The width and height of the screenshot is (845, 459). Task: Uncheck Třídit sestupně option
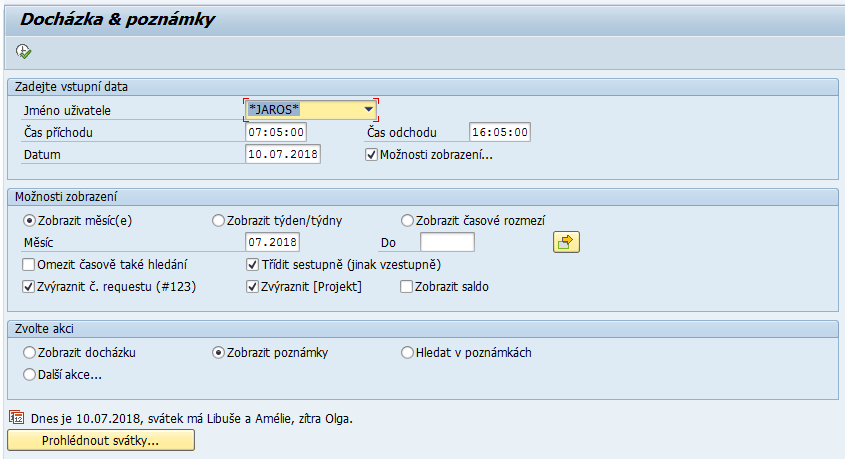pyautogui.click(x=254, y=265)
